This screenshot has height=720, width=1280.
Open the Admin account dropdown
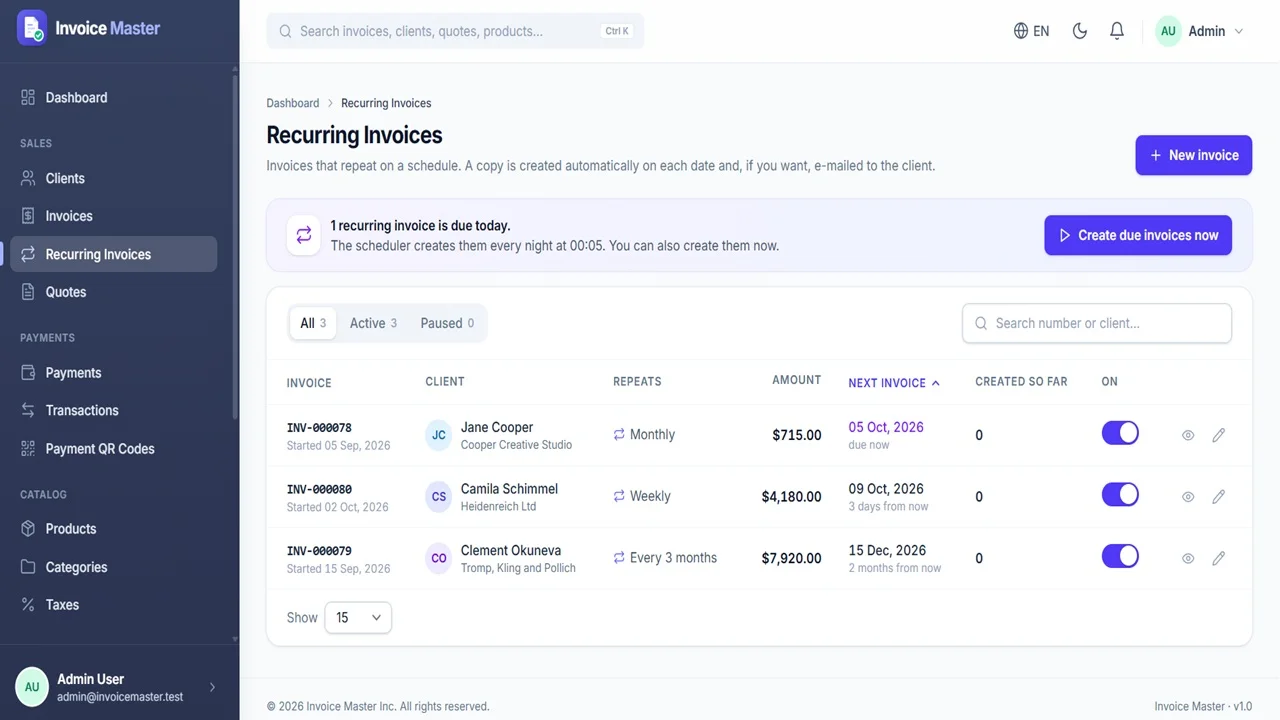(1200, 31)
